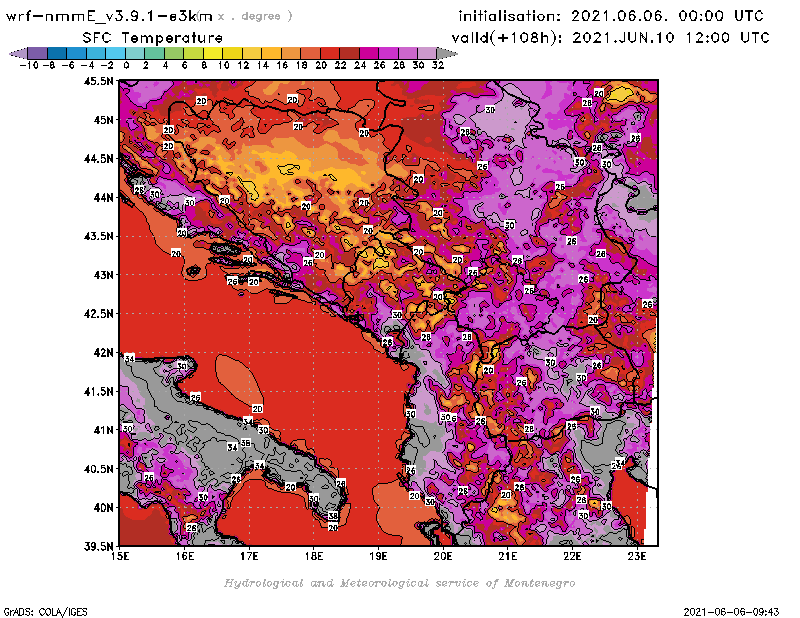Click the '42.5N' latitude axis label
Image resolution: width=800 pixels, height=618 pixels.
(x=98, y=313)
